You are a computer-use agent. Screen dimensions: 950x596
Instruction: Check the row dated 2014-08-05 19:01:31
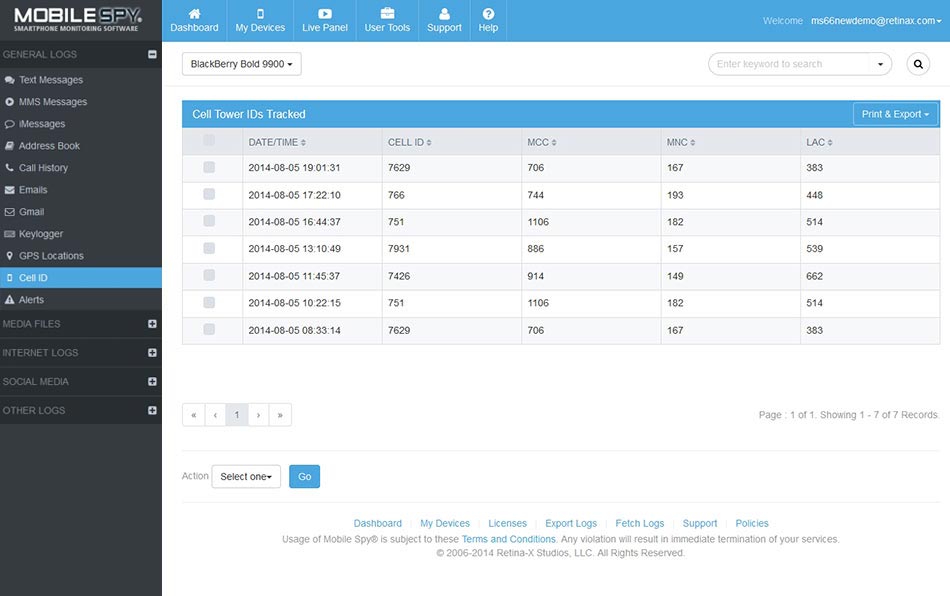click(209, 168)
